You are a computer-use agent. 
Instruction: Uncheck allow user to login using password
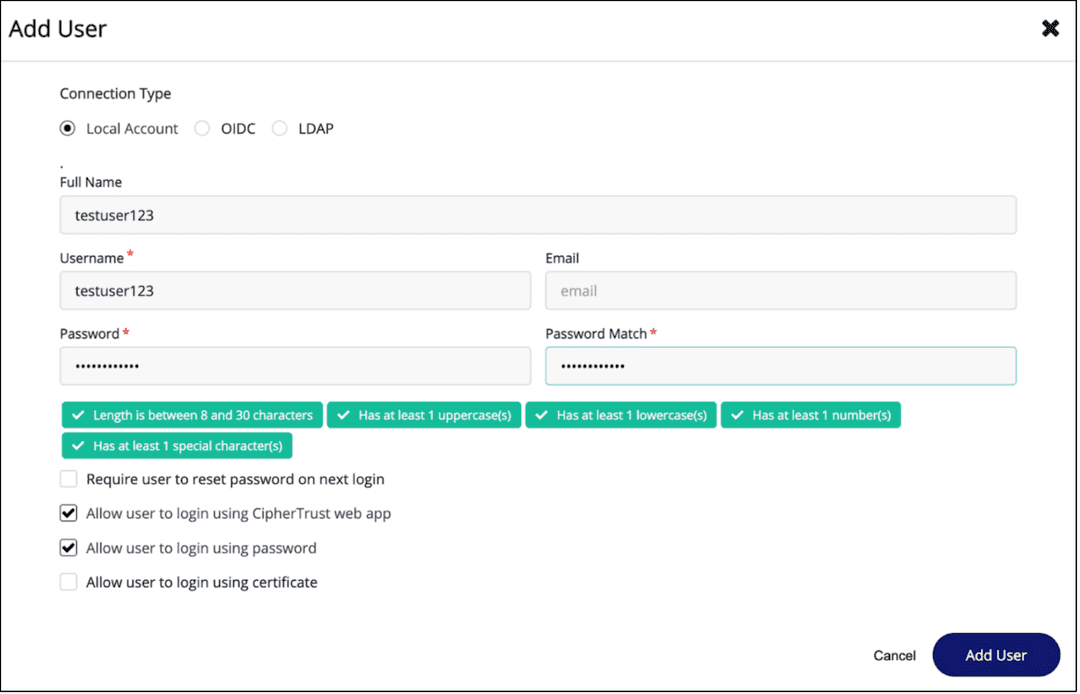point(68,547)
